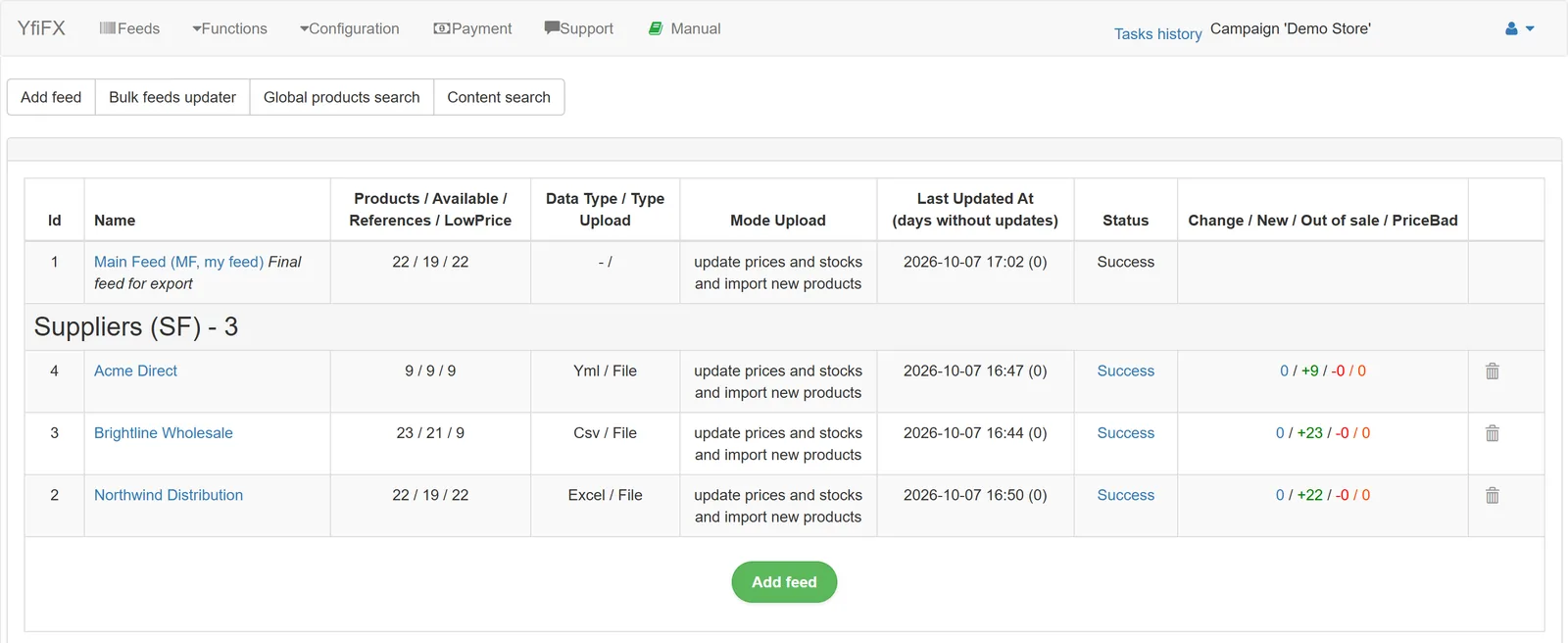This screenshot has width=1568, height=643.
Task: Click the green Add feed button
Action: click(784, 582)
